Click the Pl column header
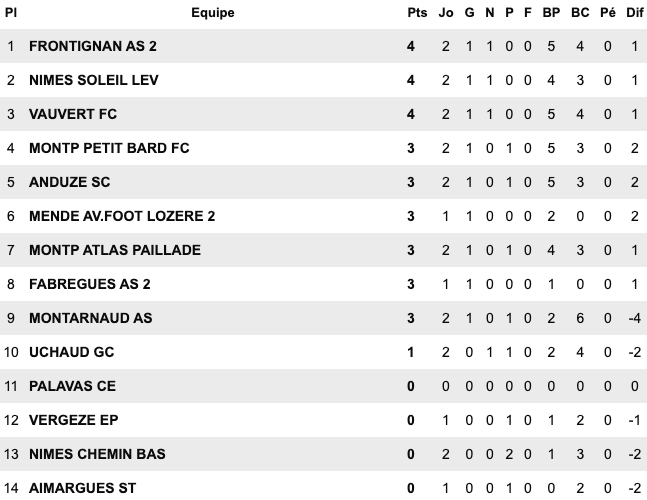The width and height of the screenshot is (647, 500). [11, 13]
